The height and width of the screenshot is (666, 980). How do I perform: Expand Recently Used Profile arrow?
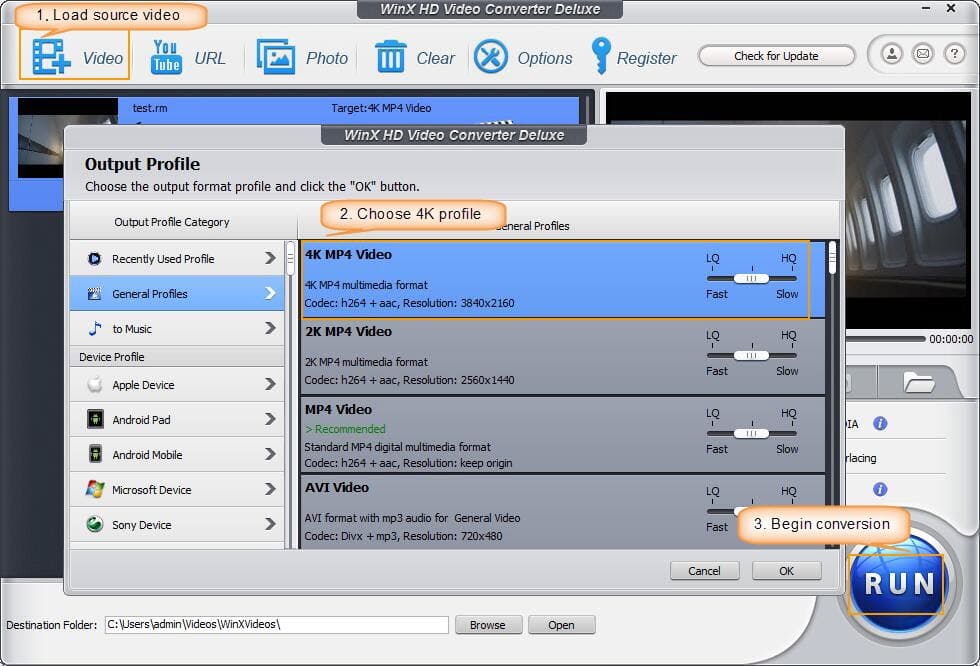click(x=270, y=258)
